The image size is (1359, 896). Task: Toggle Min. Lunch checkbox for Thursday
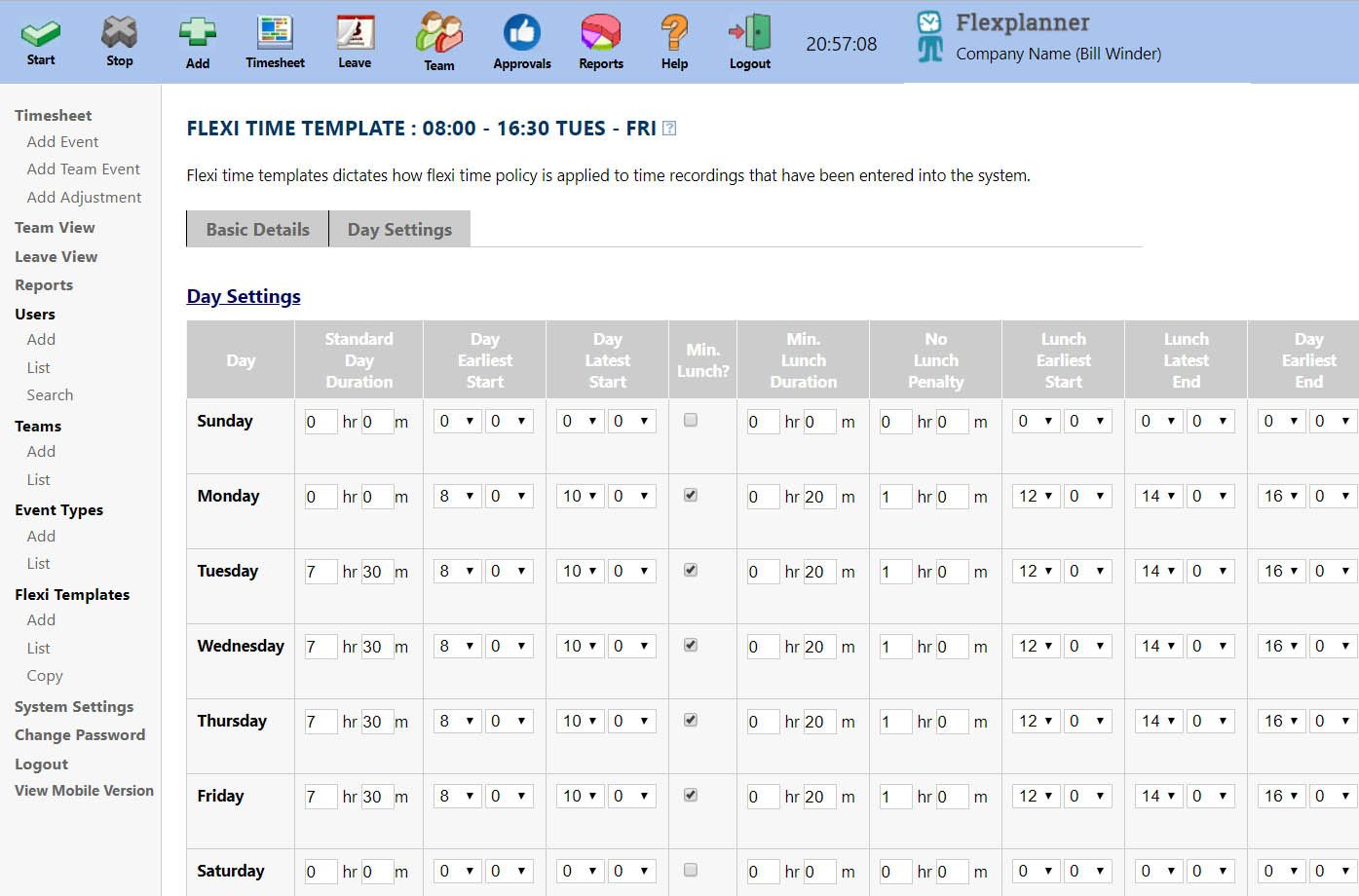pyautogui.click(x=691, y=721)
